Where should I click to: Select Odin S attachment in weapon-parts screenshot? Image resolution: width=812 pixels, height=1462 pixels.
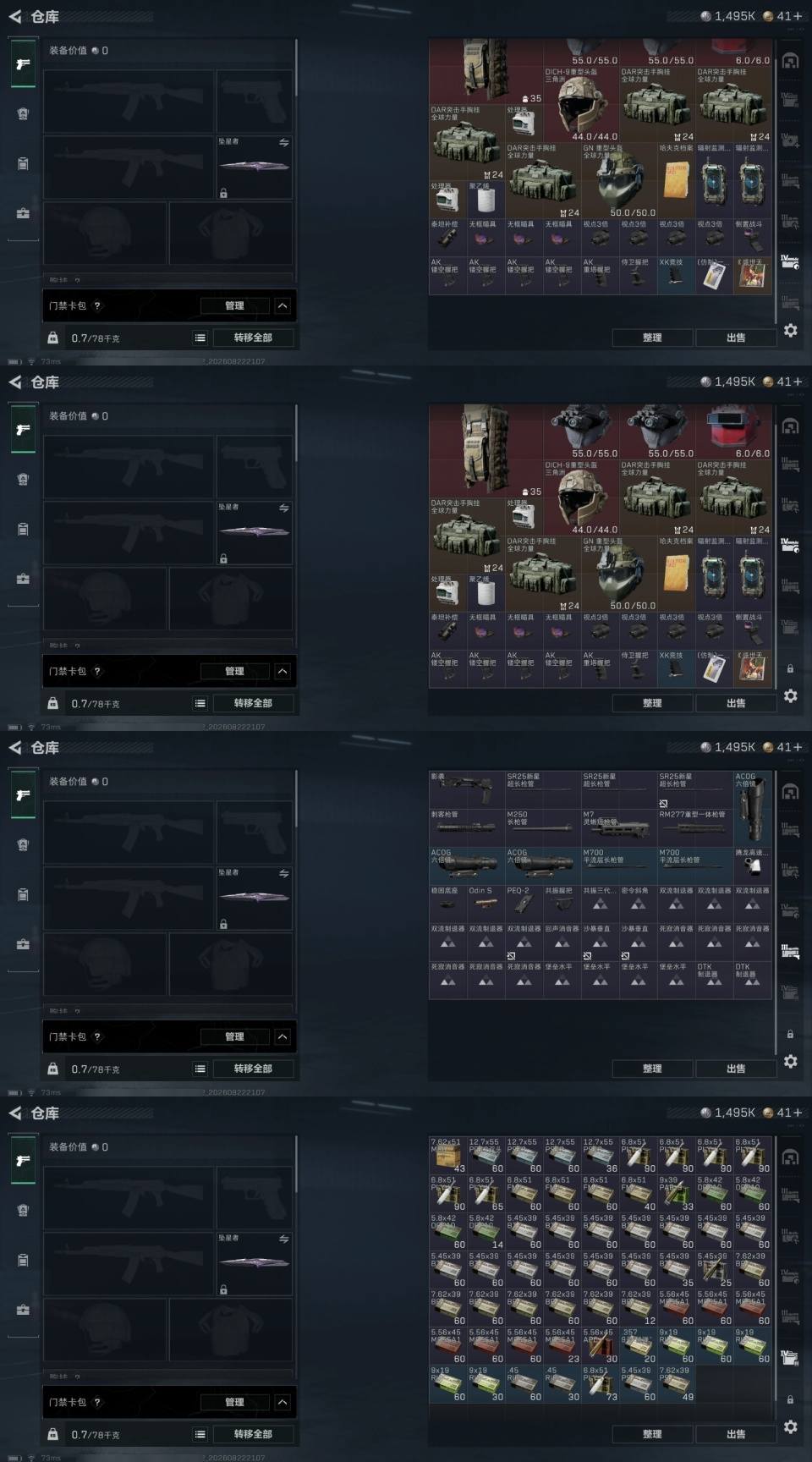[486, 904]
